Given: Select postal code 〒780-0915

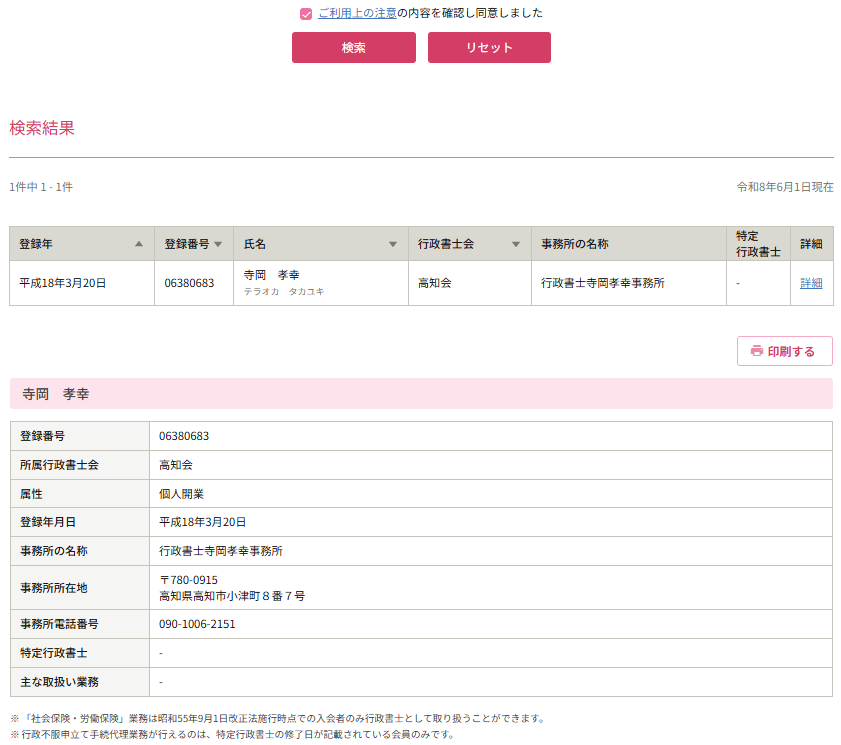Looking at the screenshot, I should click(188, 580).
